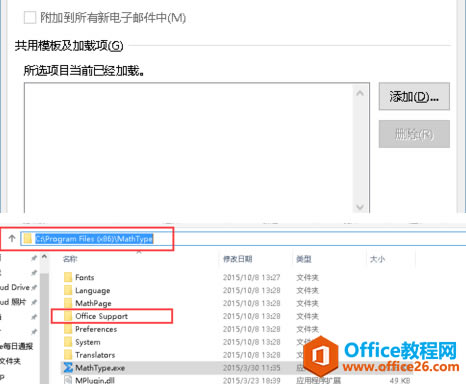
Task: Click Fonts modified date 2015/10/8 13:27
Action: pyautogui.click(x=252, y=277)
